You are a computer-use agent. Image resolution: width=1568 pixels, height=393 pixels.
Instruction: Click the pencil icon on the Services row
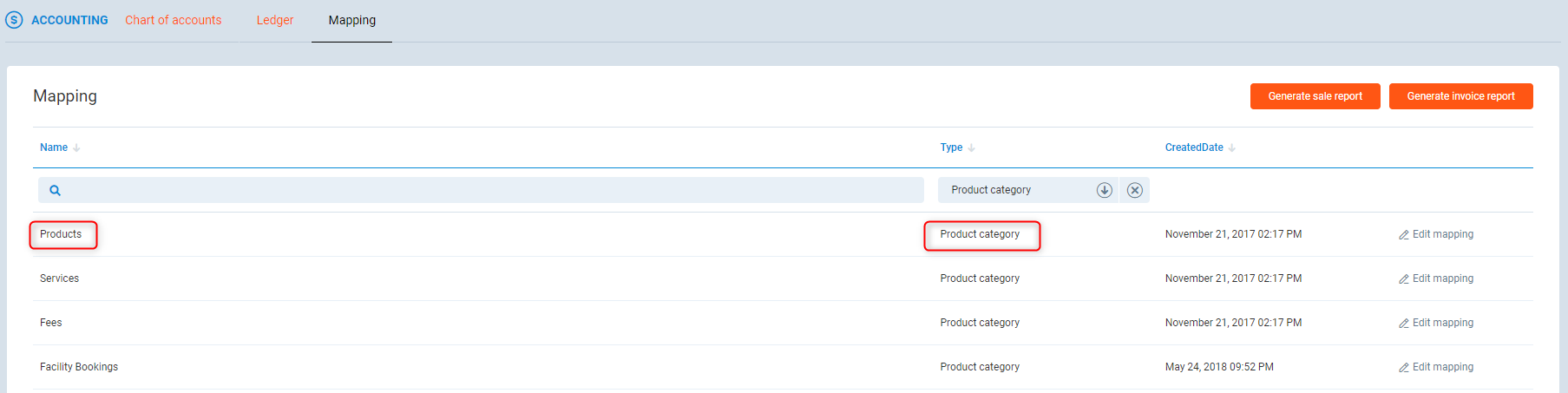coord(1403,279)
